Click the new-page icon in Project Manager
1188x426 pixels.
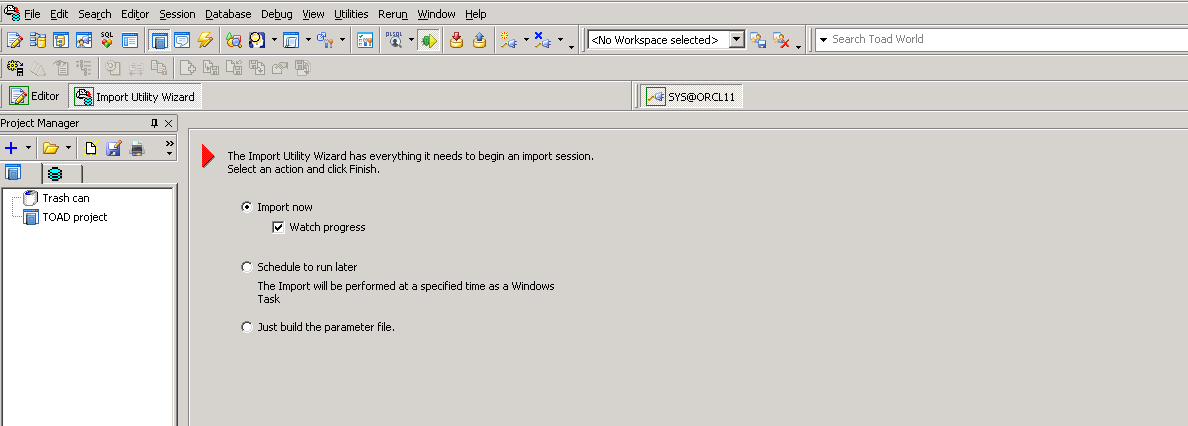click(x=91, y=148)
